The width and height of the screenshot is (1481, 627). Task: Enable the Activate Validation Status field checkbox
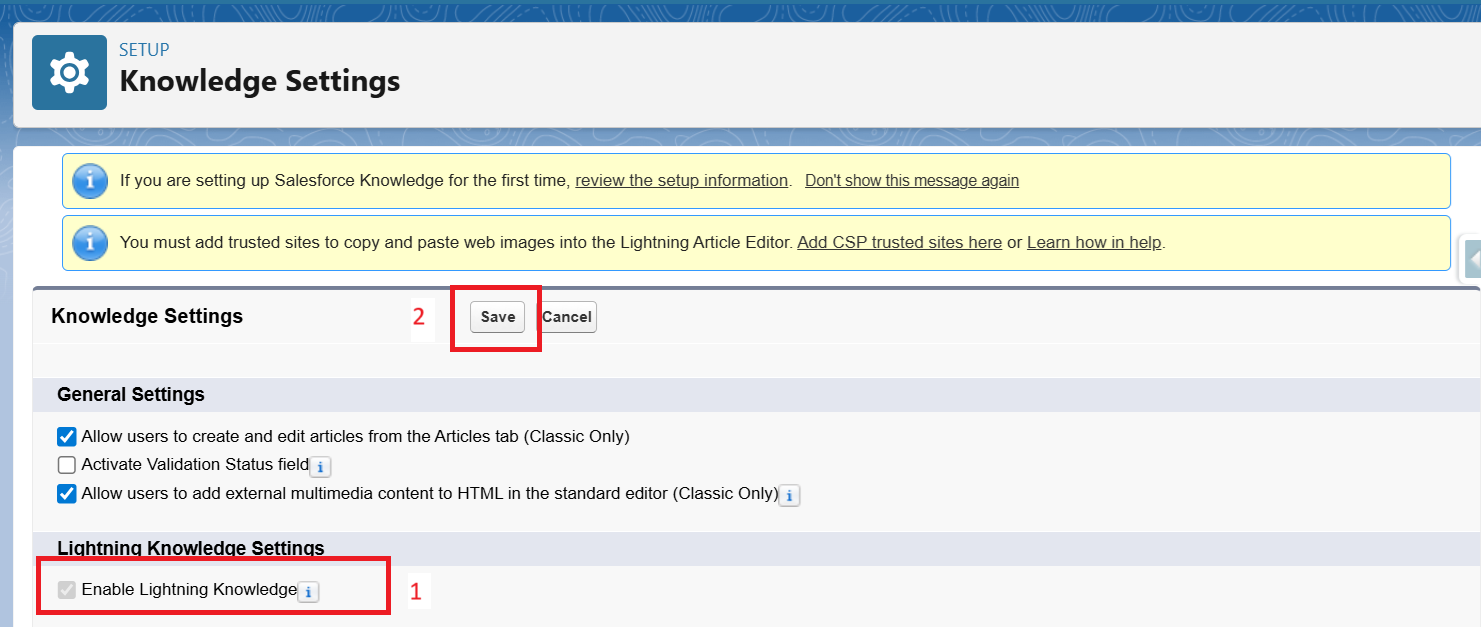[67, 465]
